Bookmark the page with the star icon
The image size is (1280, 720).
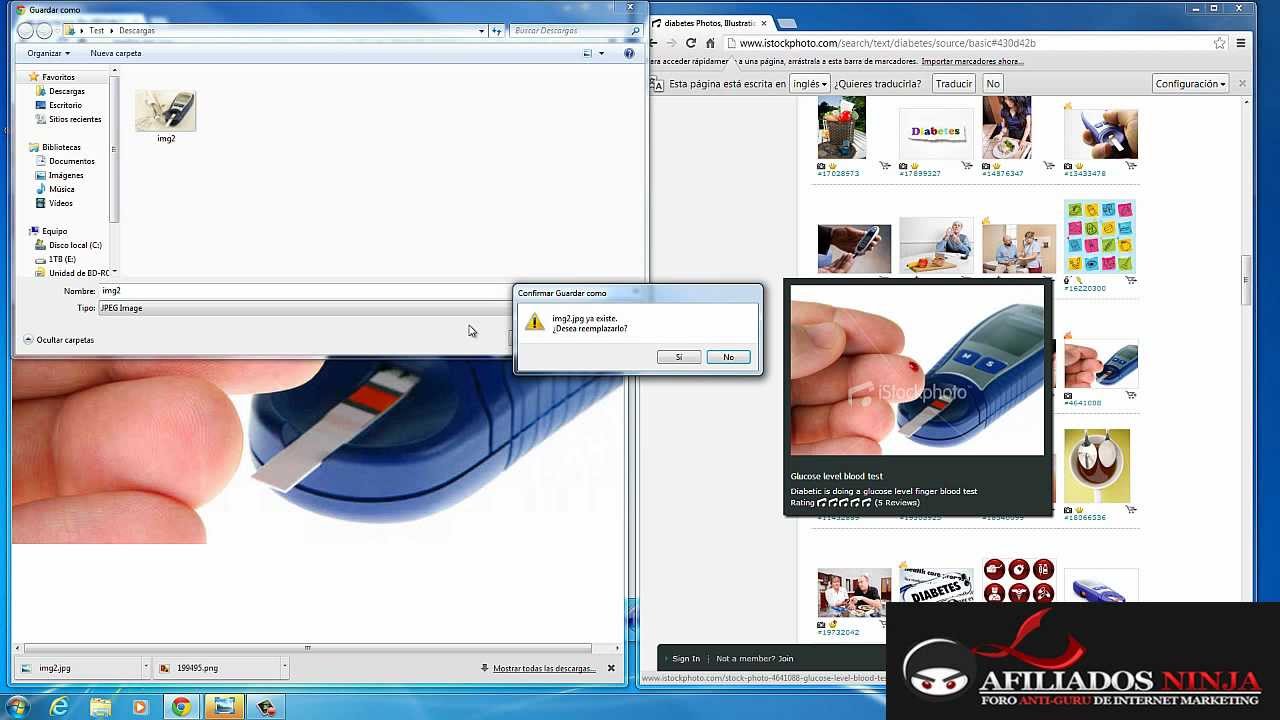pyautogui.click(x=1219, y=43)
